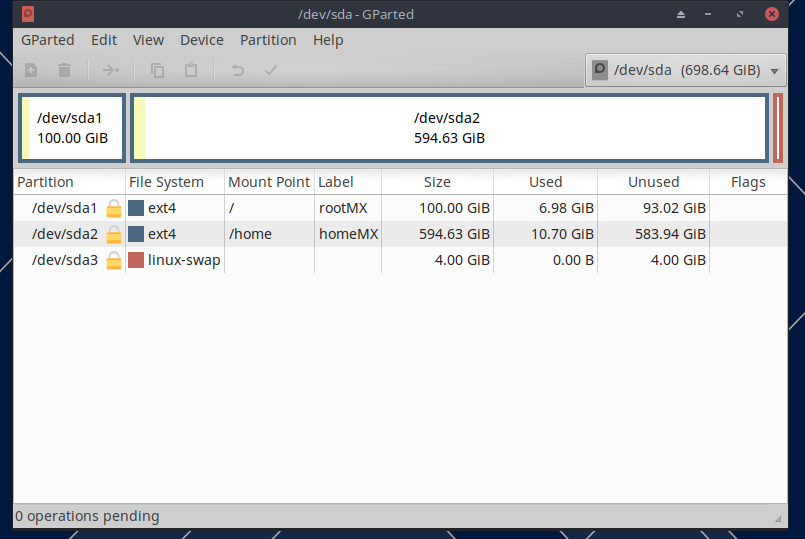Viewport: 805px width, 539px height.
Task: Open the /dev/sda device dropdown
Action: pyautogui.click(x=685, y=70)
